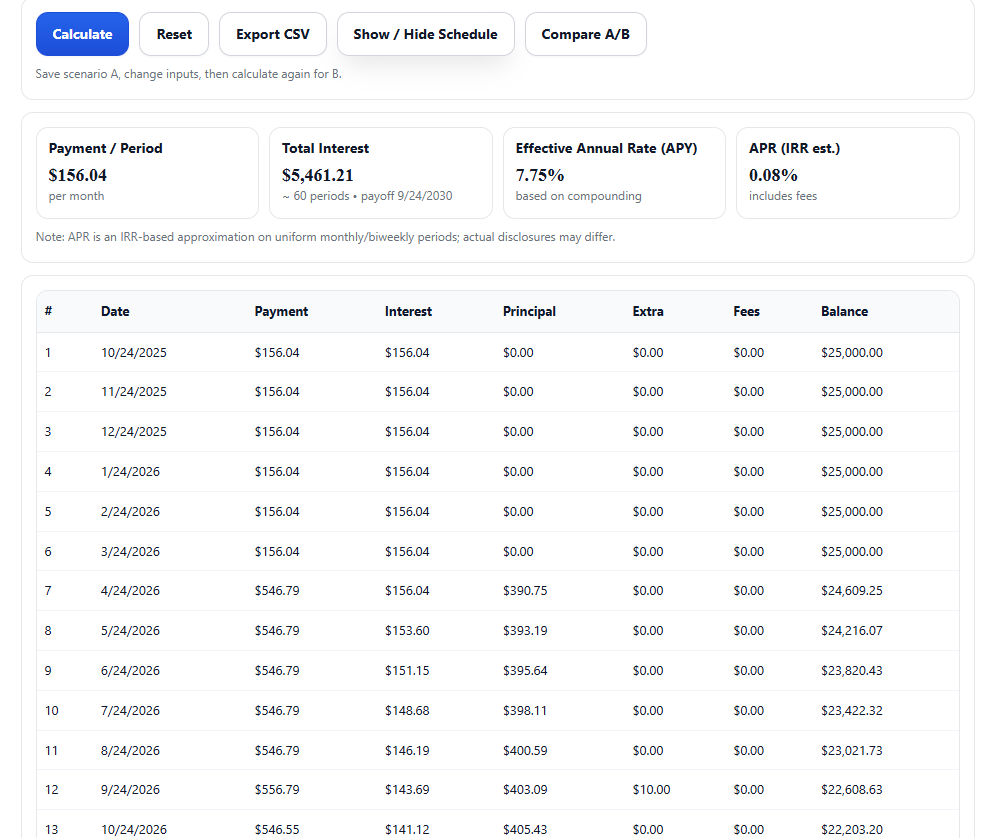Click the Payment column header

[x=281, y=311]
